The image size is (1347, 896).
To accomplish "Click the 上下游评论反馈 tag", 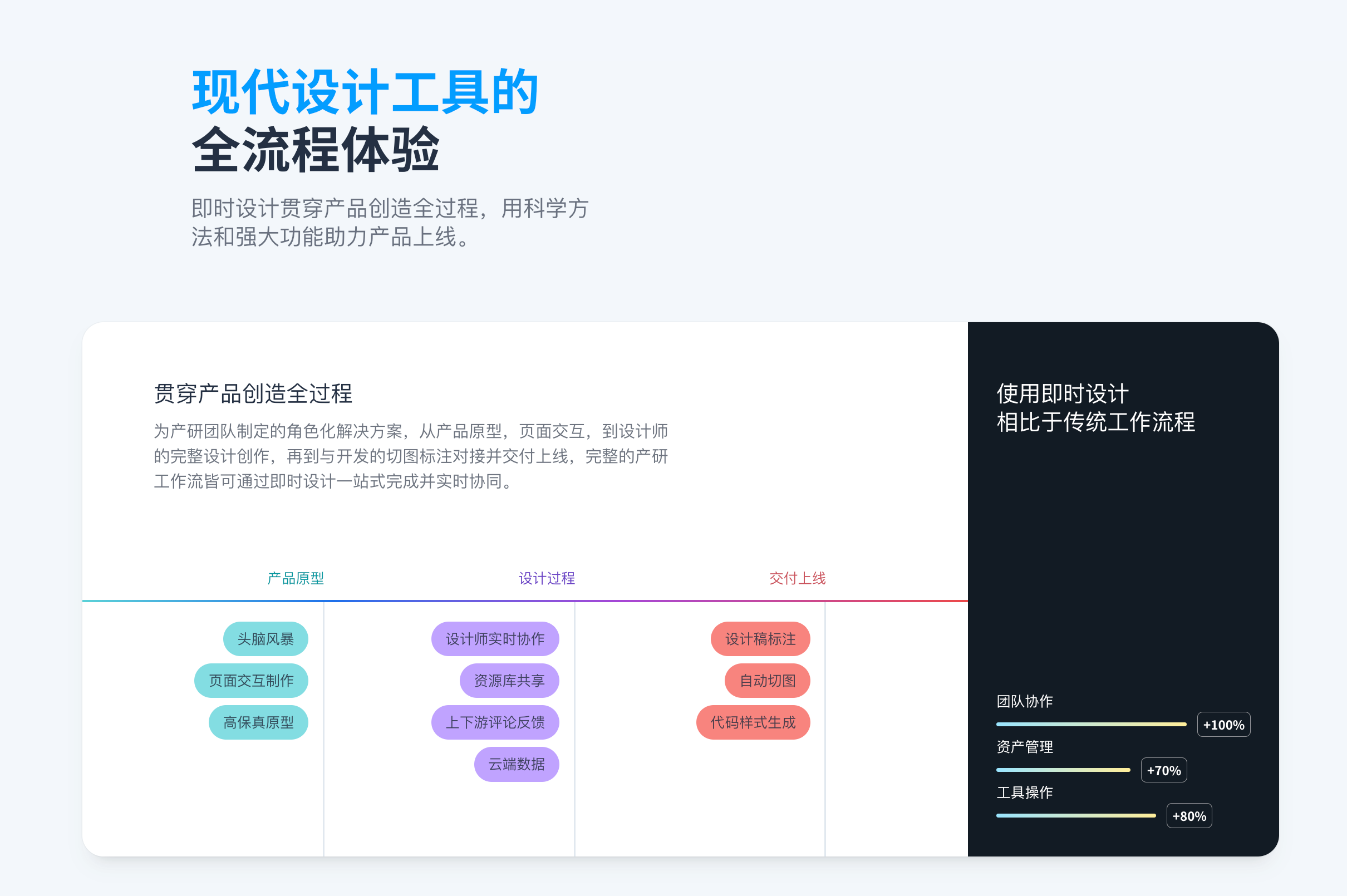I will 495,722.
